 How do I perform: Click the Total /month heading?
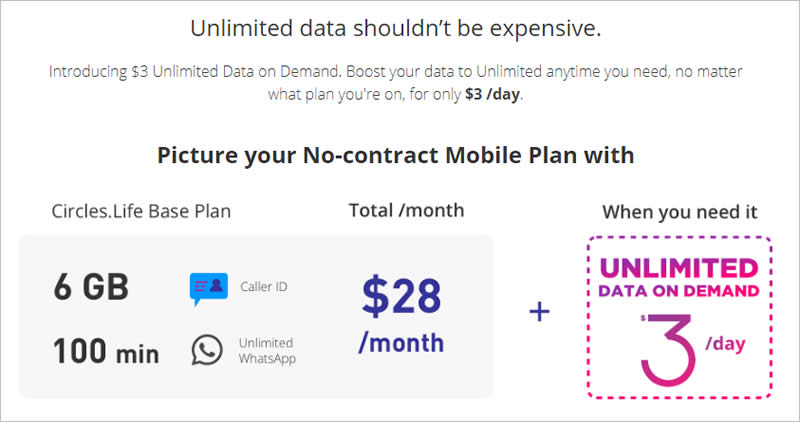(406, 210)
